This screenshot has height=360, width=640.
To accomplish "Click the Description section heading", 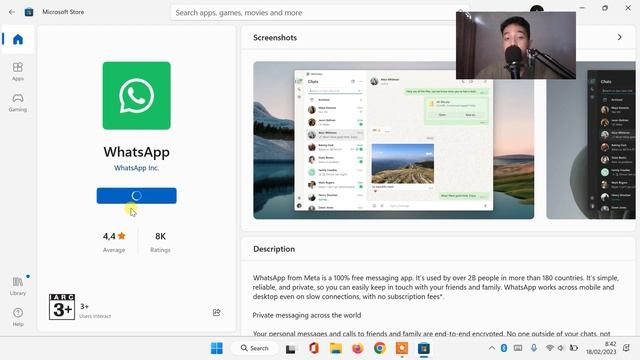I will tap(274, 249).
